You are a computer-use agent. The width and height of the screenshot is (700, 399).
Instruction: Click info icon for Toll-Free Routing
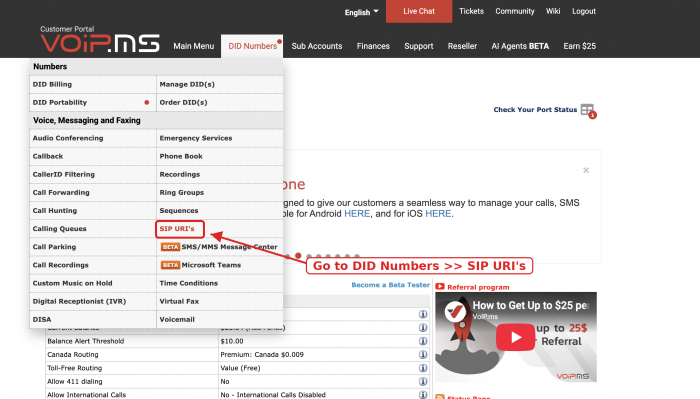(x=423, y=368)
